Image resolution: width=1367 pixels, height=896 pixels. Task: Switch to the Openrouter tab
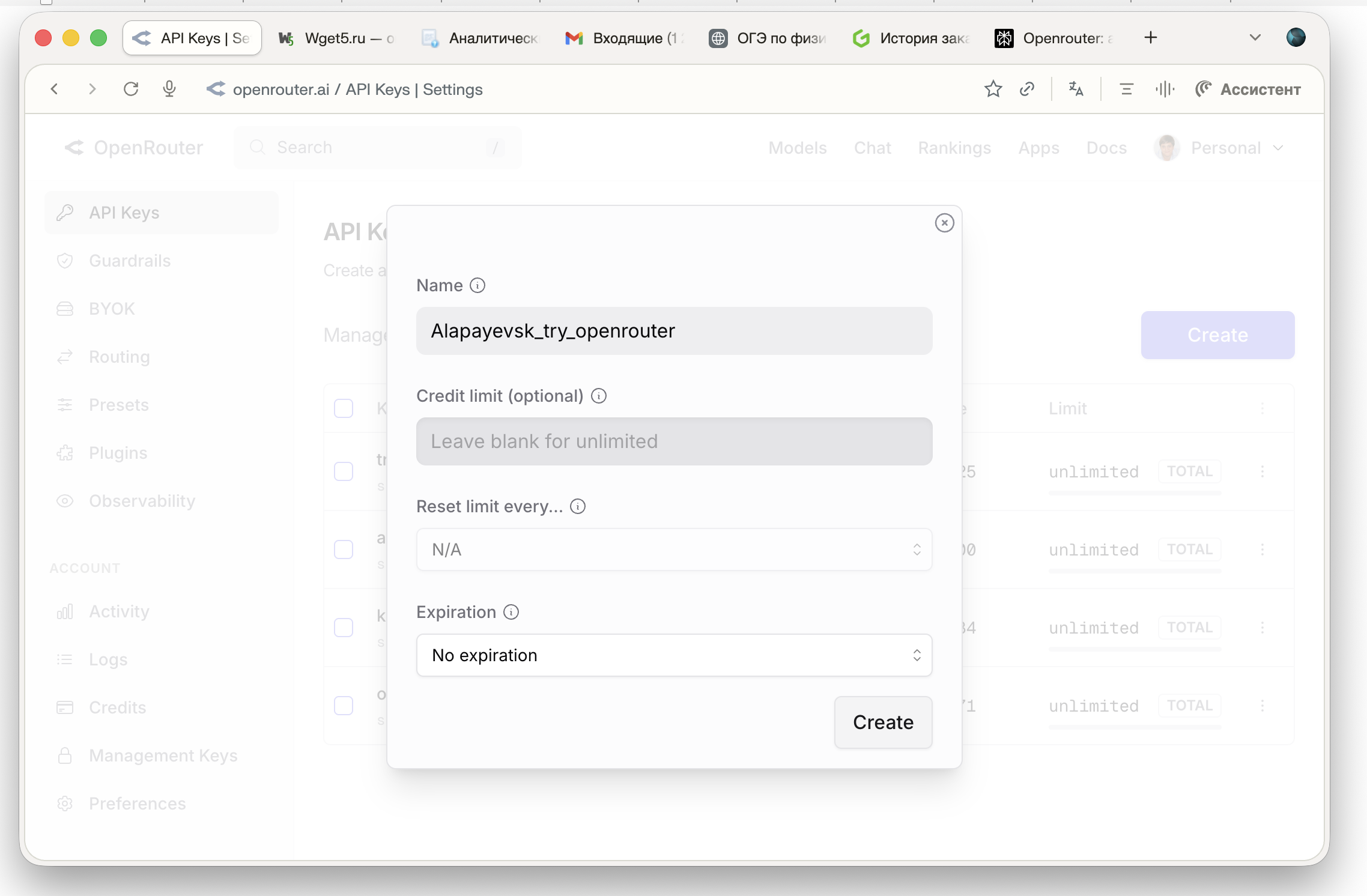[x=1055, y=38]
